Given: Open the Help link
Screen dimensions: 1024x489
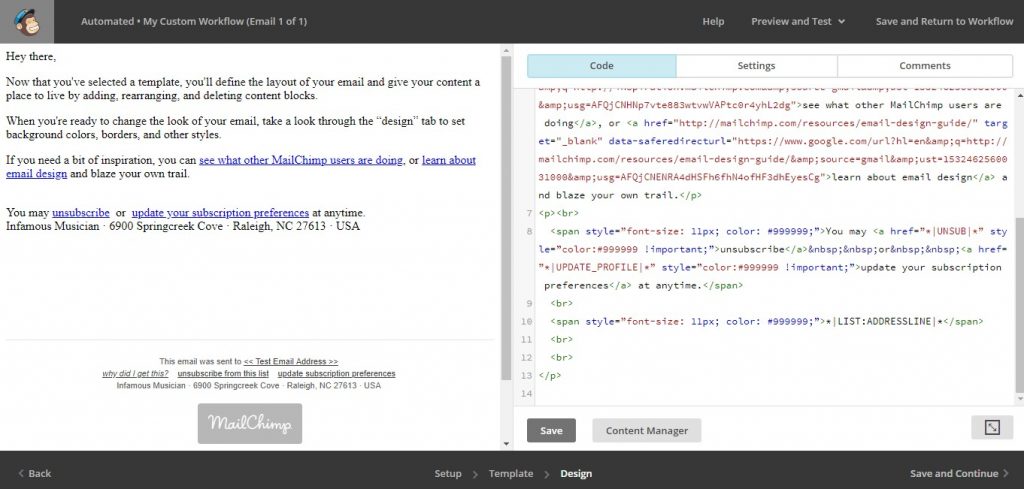Looking at the screenshot, I should (x=713, y=22).
